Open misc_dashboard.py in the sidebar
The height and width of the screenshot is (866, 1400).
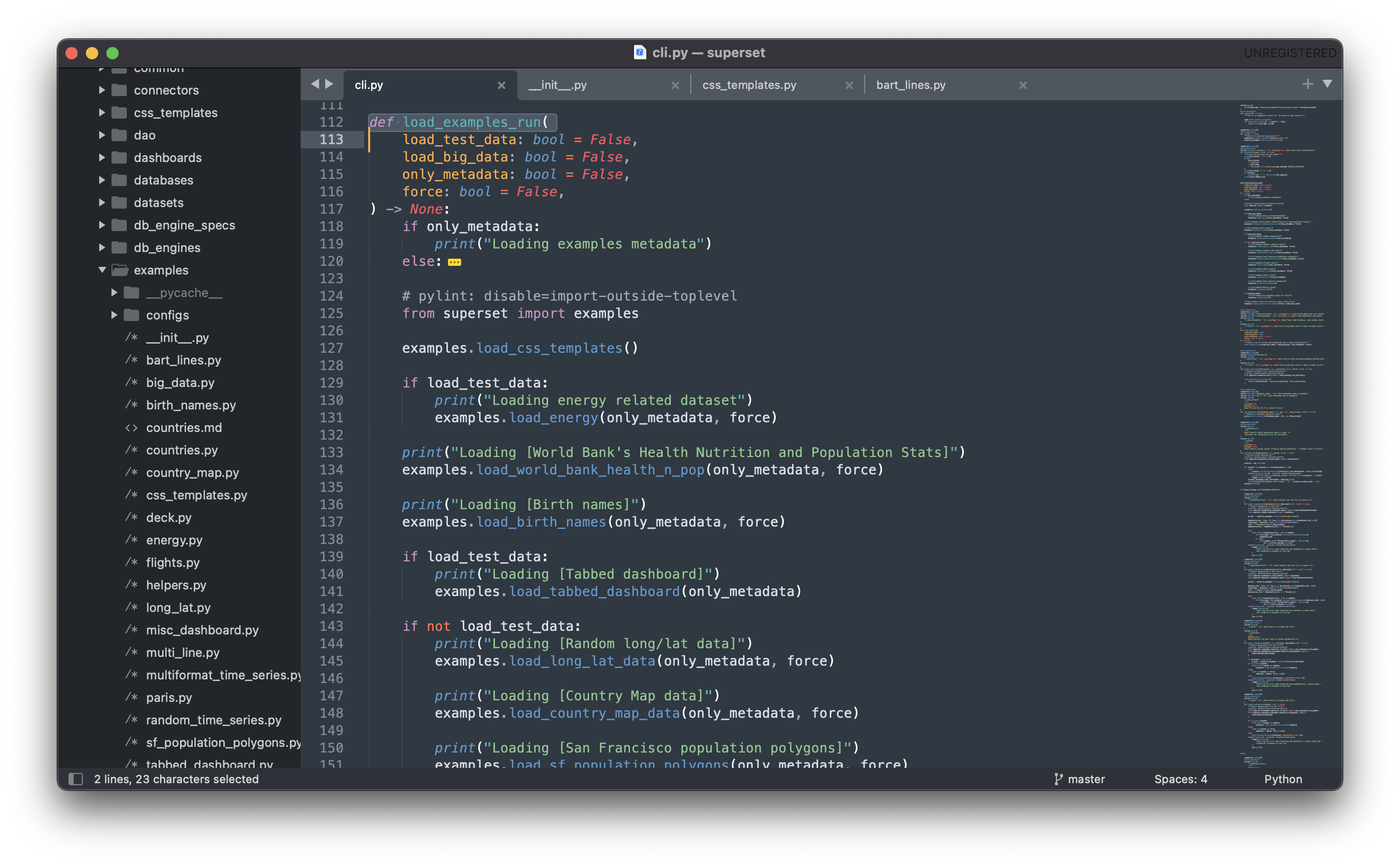[202, 630]
